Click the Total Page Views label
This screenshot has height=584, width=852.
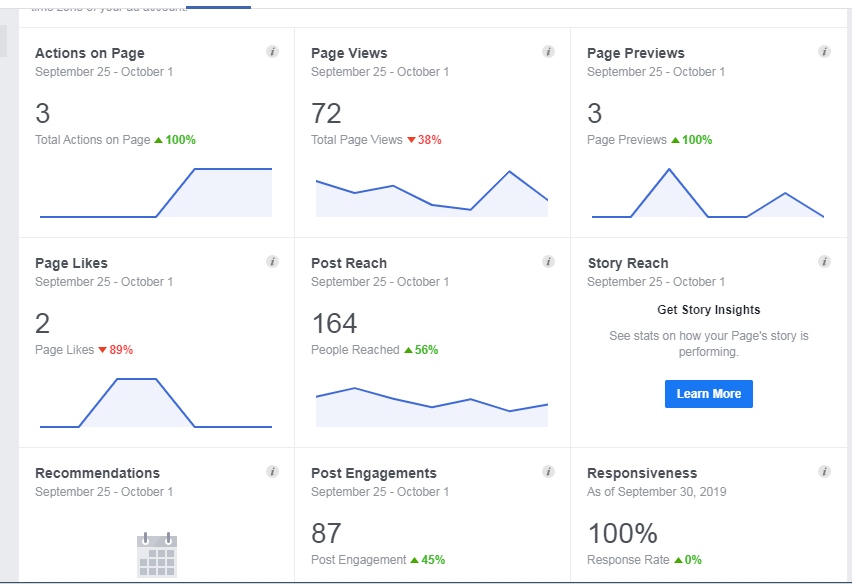[356, 140]
